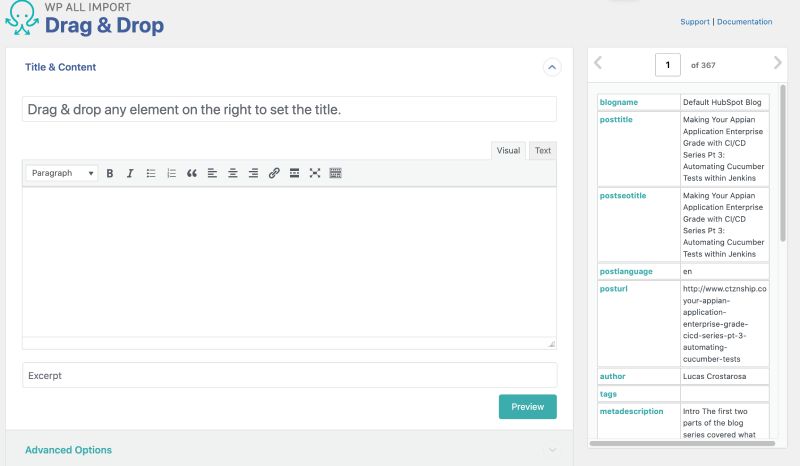
Task: Click the posturl value cell
Action: [724, 324]
